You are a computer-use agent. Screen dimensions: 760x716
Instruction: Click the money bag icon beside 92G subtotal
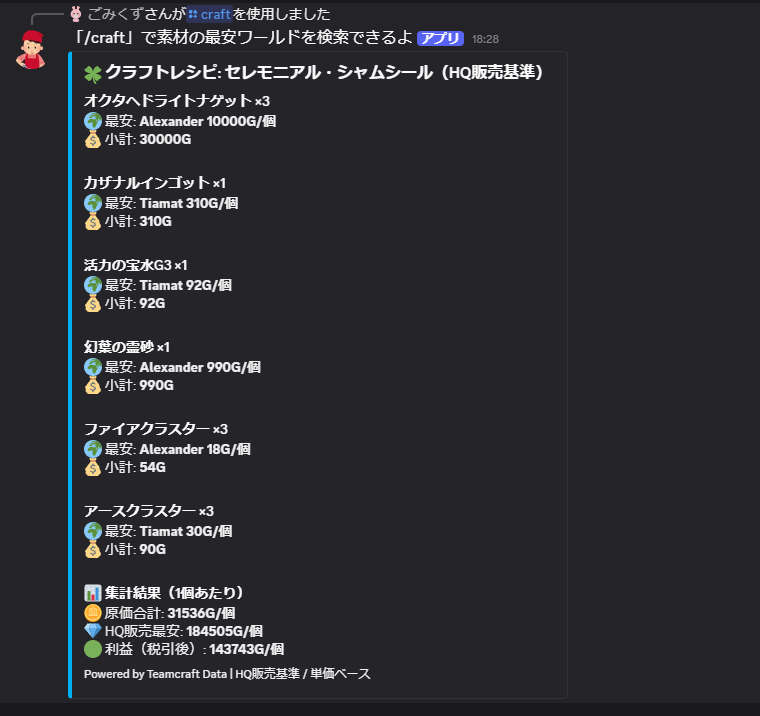pos(93,303)
